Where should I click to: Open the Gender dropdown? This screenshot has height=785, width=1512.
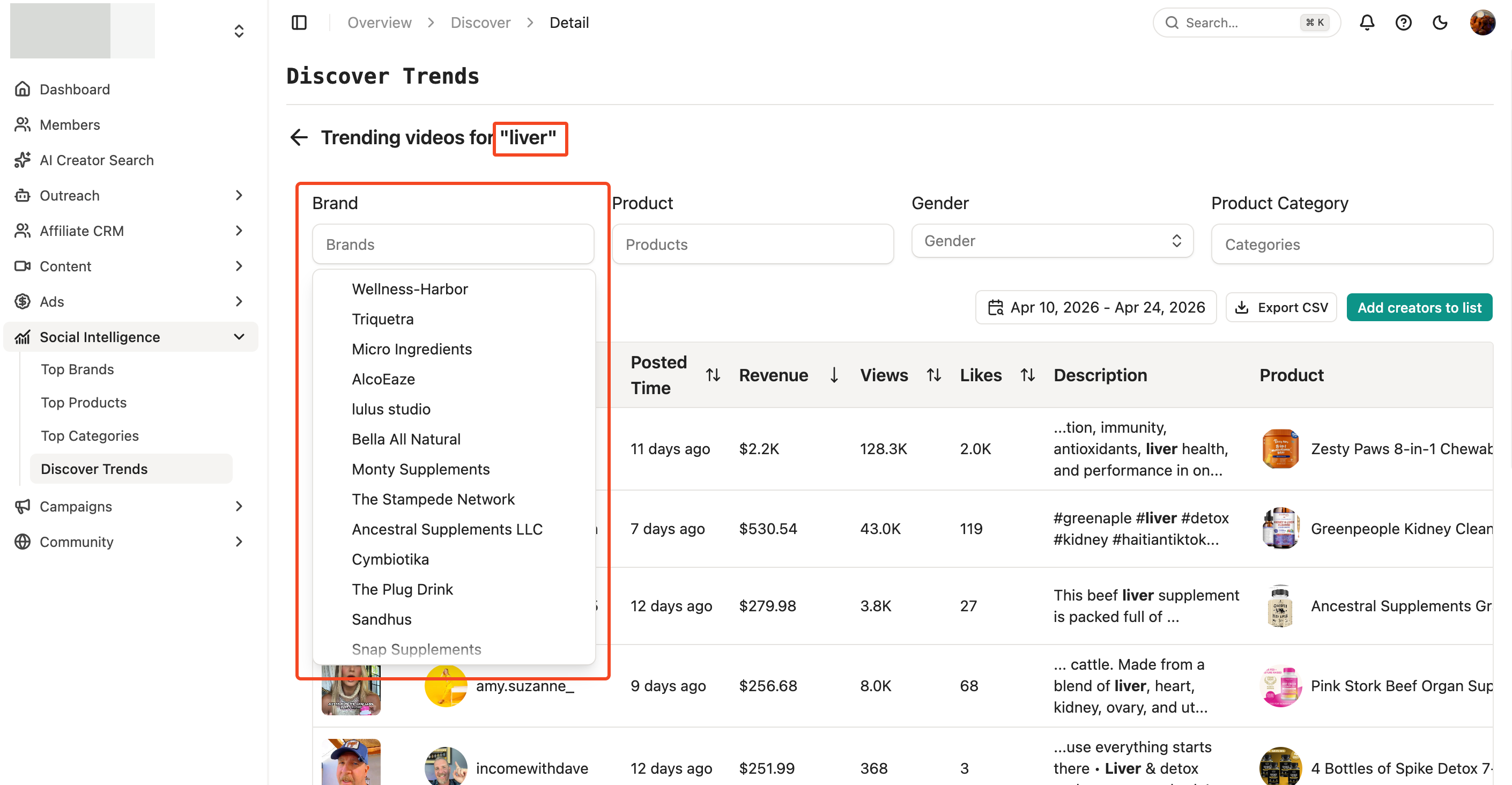coord(1052,241)
